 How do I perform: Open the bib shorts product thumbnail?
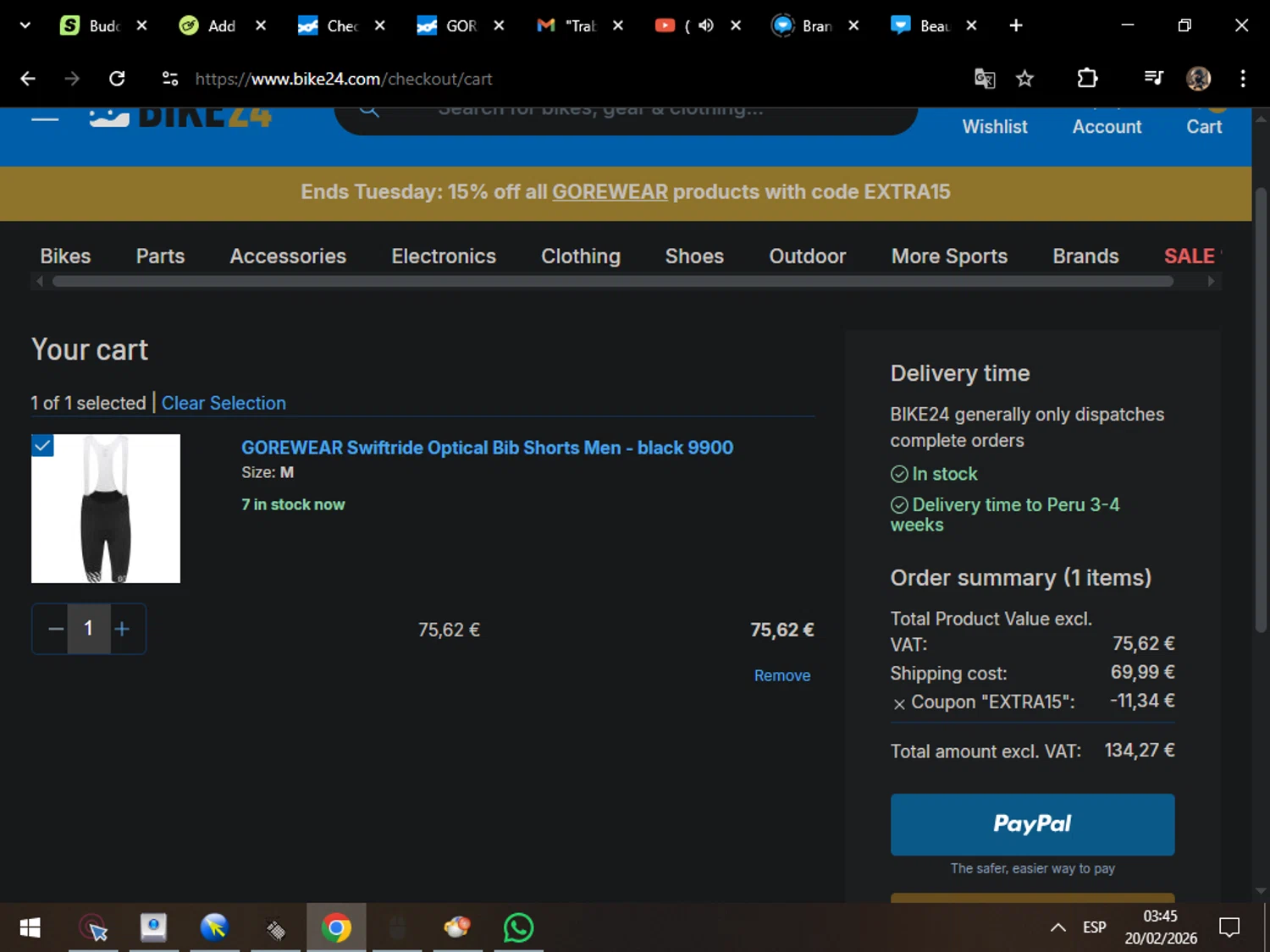[106, 509]
